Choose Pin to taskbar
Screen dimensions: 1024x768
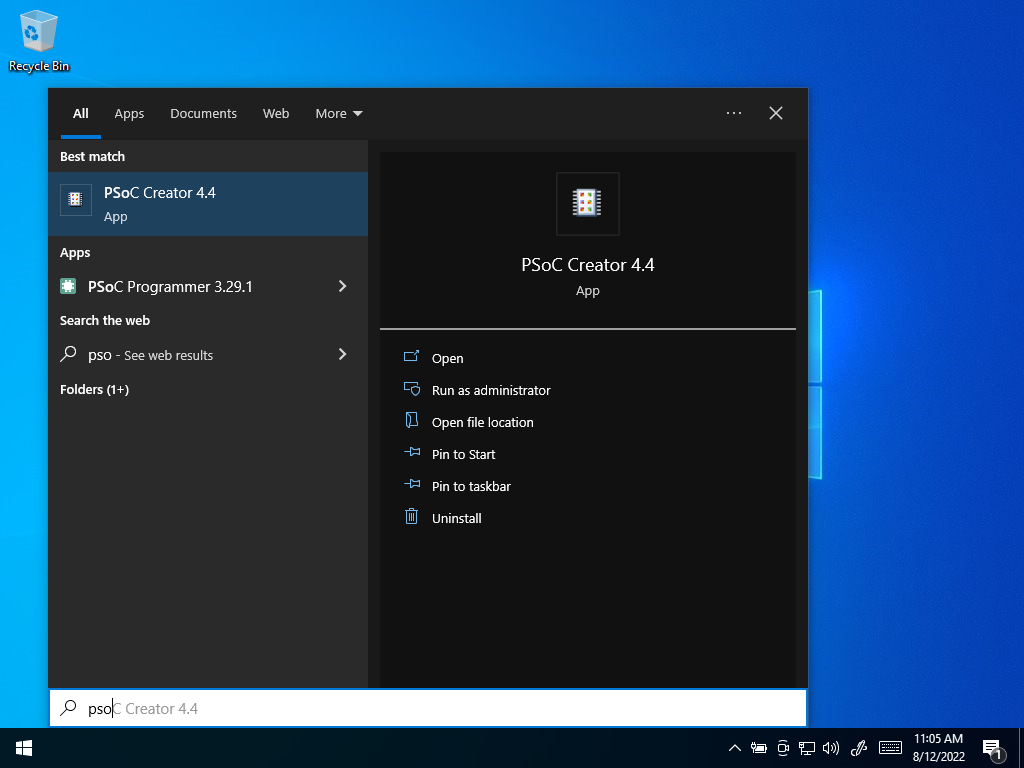tap(472, 486)
